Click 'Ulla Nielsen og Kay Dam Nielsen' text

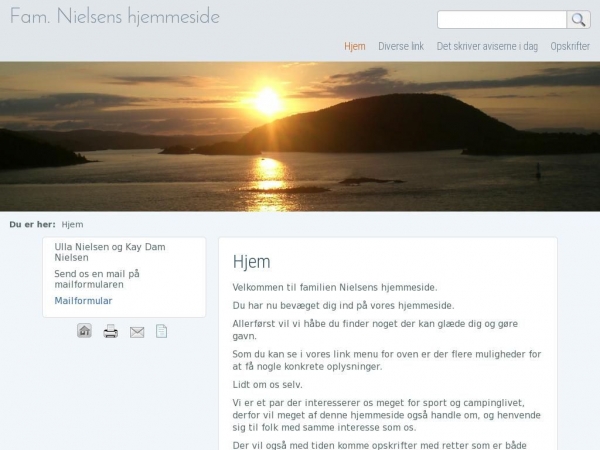110,252
